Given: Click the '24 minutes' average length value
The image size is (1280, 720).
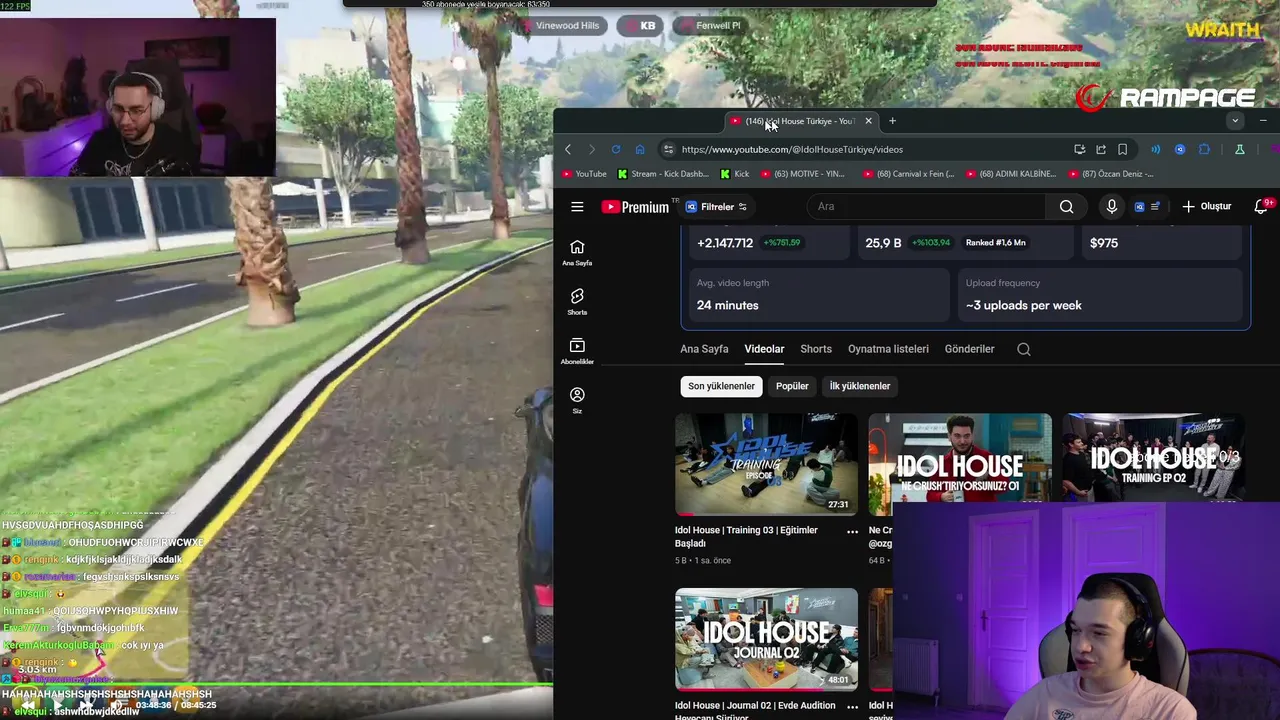Looking at the screenshot, I should pyautogui.click(x=727, y=305).
